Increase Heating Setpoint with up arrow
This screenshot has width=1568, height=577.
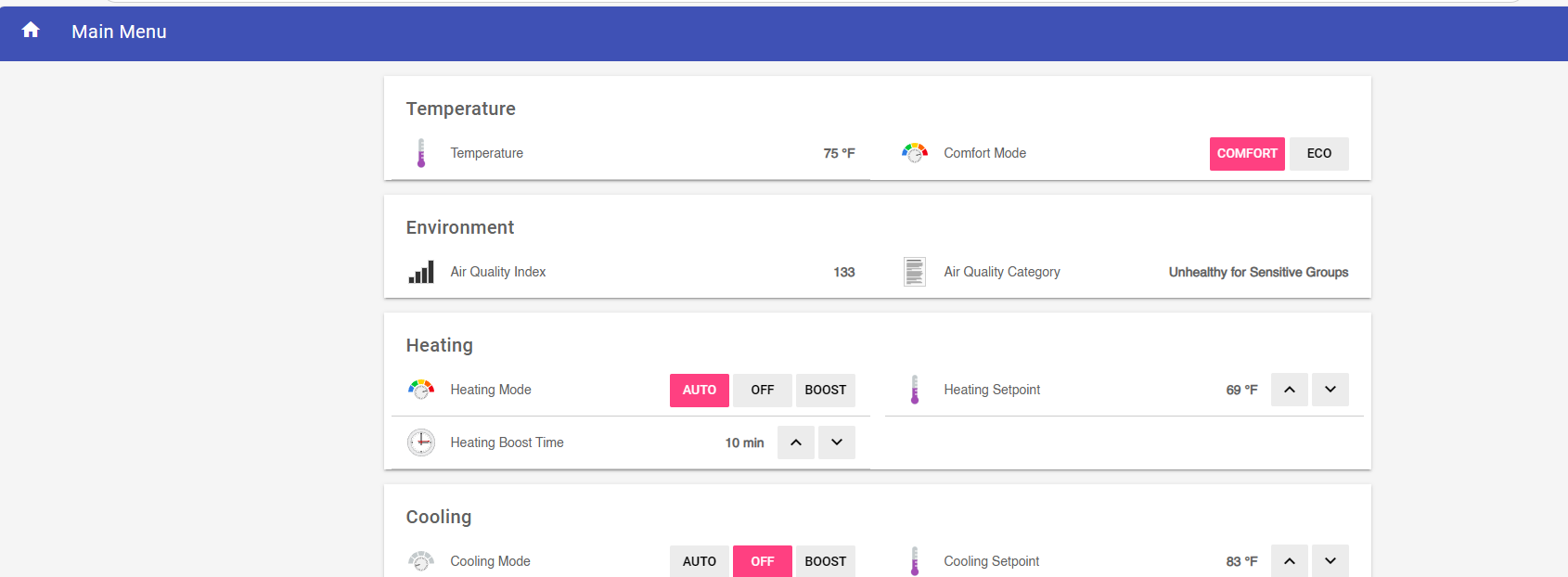click(1289, 390)
